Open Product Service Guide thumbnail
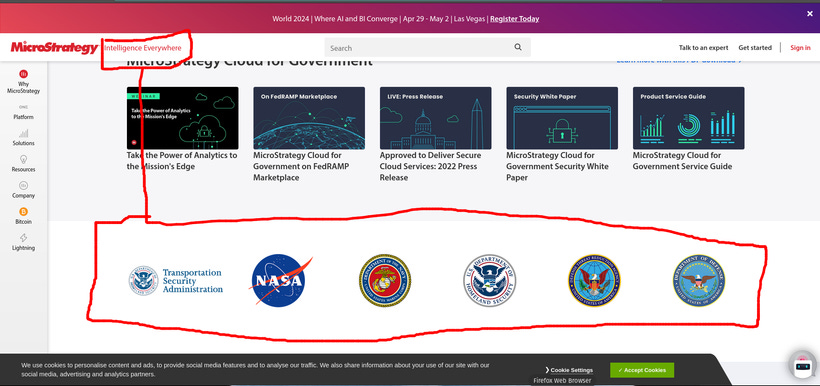 tap(689, 118)
